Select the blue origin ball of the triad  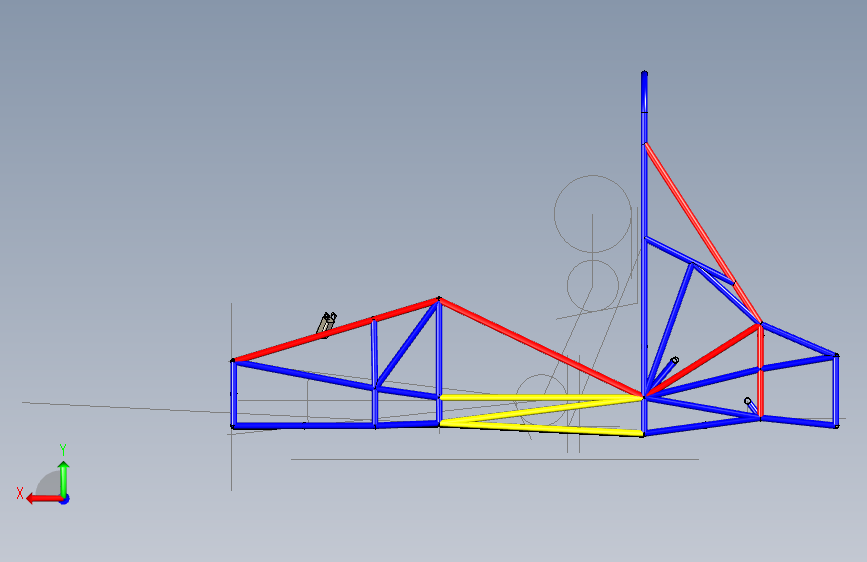pyautogui.click(x=65, y=499)
